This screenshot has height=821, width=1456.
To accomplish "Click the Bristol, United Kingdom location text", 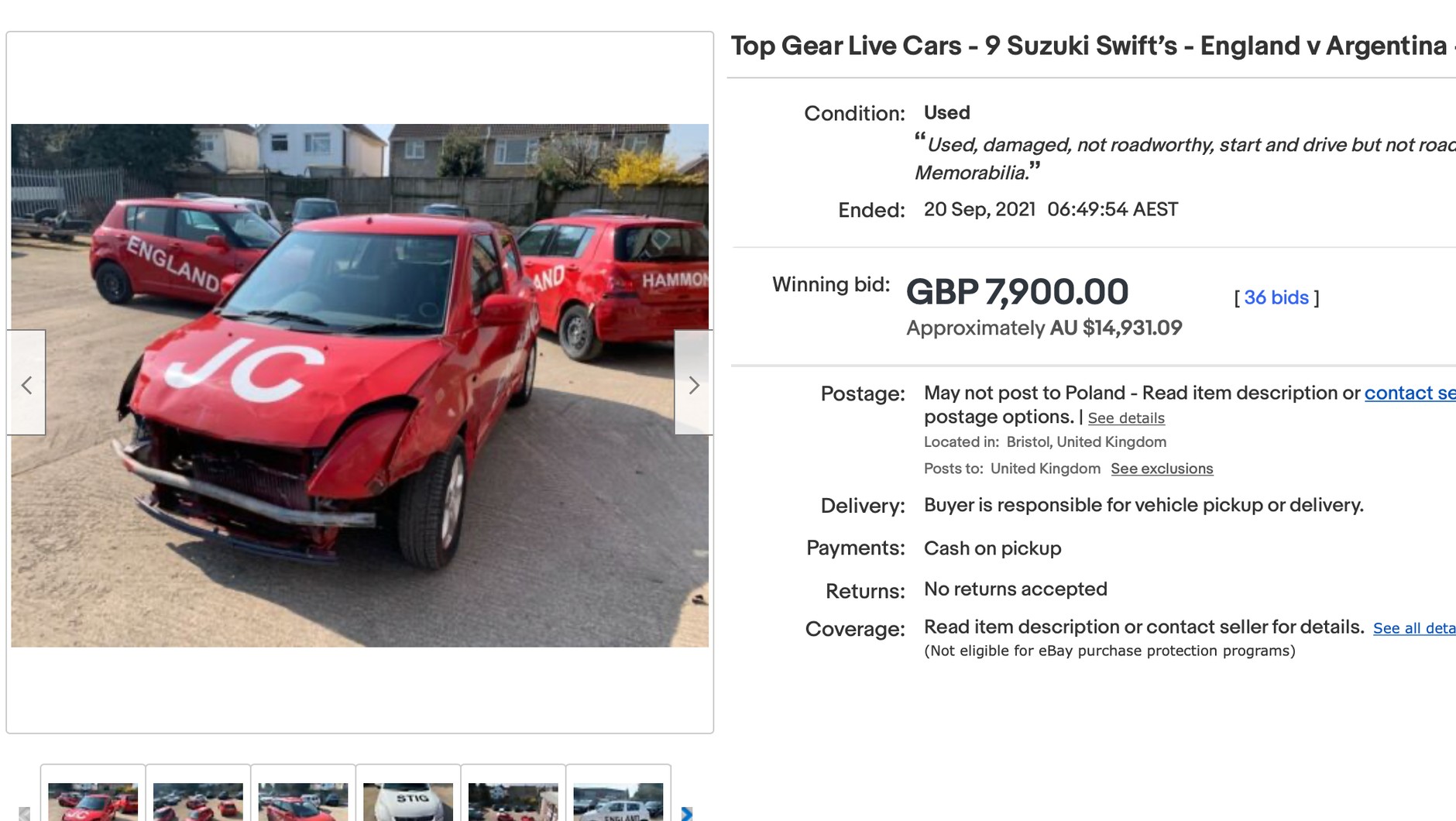I will 1086,441.
